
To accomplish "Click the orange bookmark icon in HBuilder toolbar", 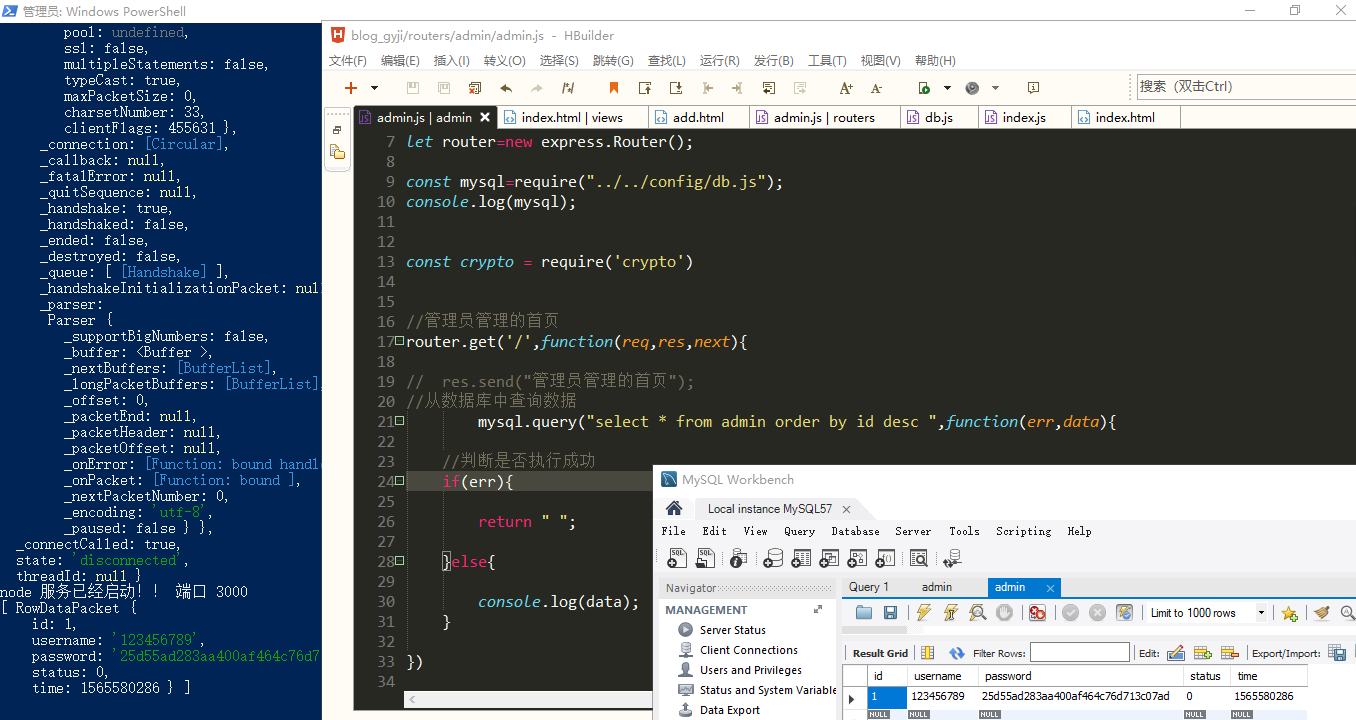I will point(614,88).
